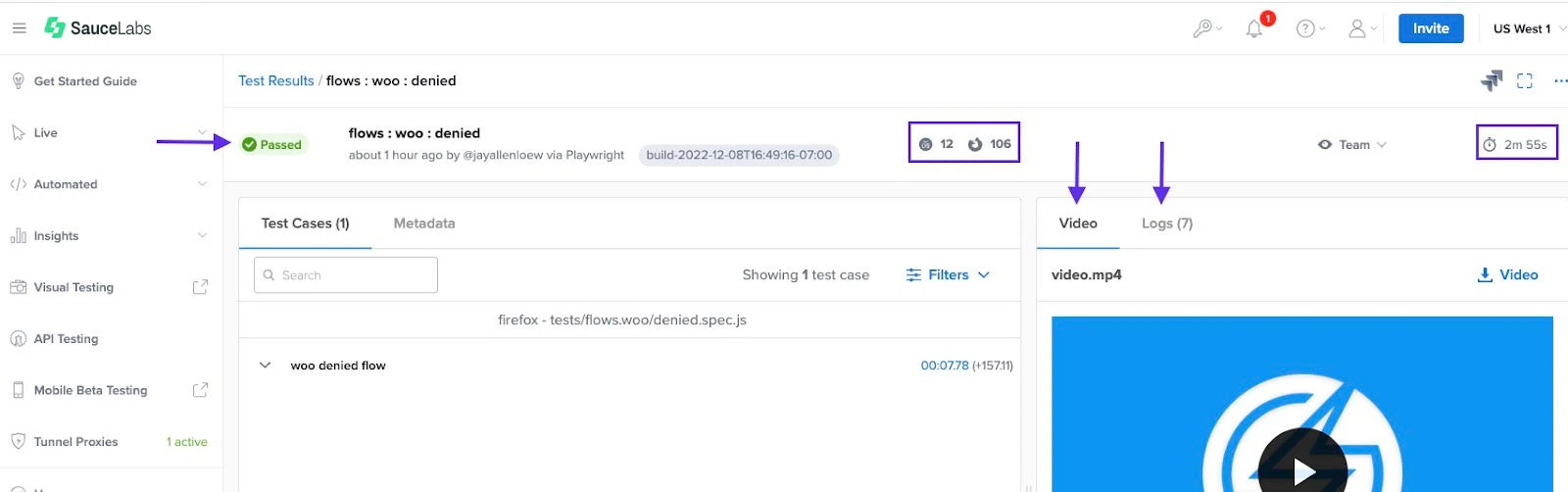Open the user account menu icon
The image size is (1568, 492).
click(1362, 28)
